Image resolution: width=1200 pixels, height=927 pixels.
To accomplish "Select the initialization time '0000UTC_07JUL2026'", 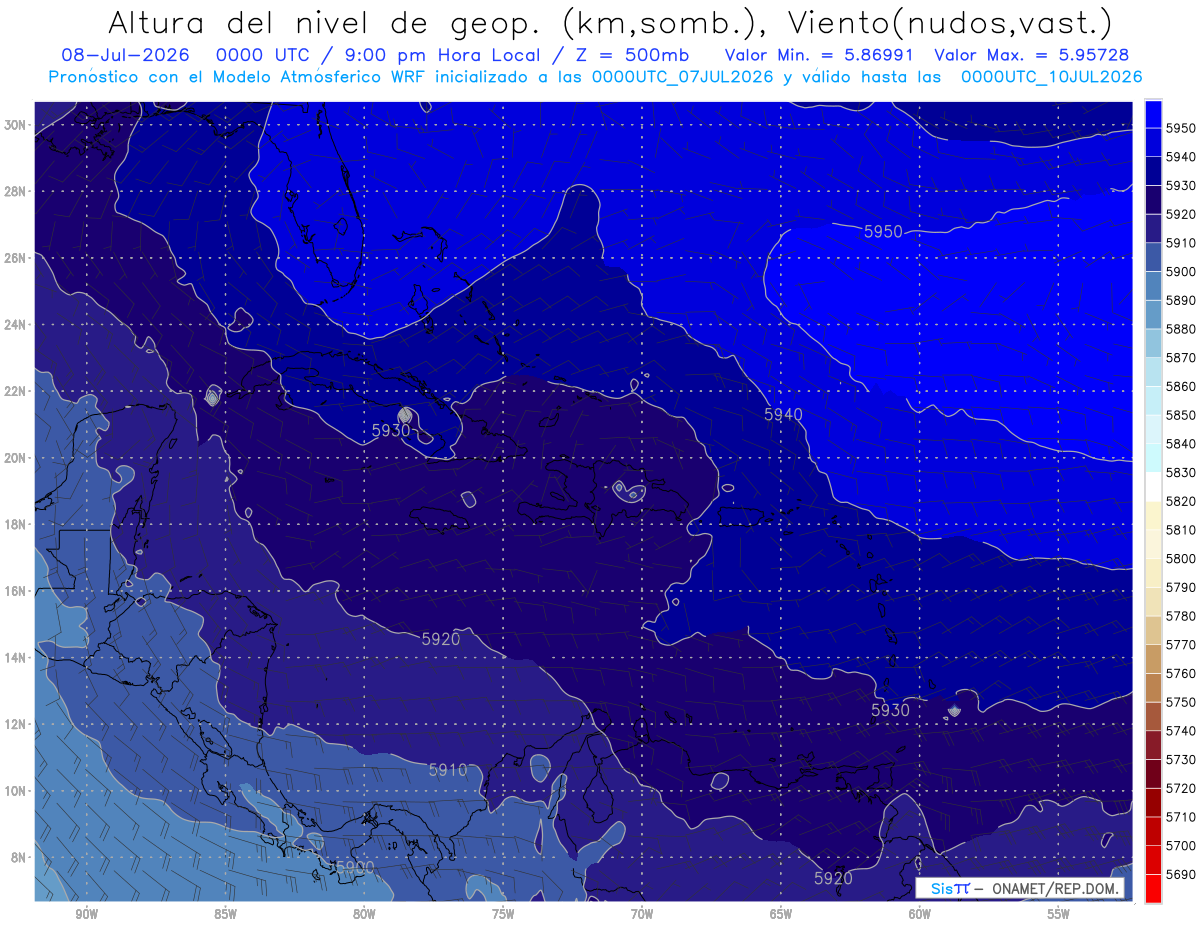I will pyautogui.click(x=683, y=76).
